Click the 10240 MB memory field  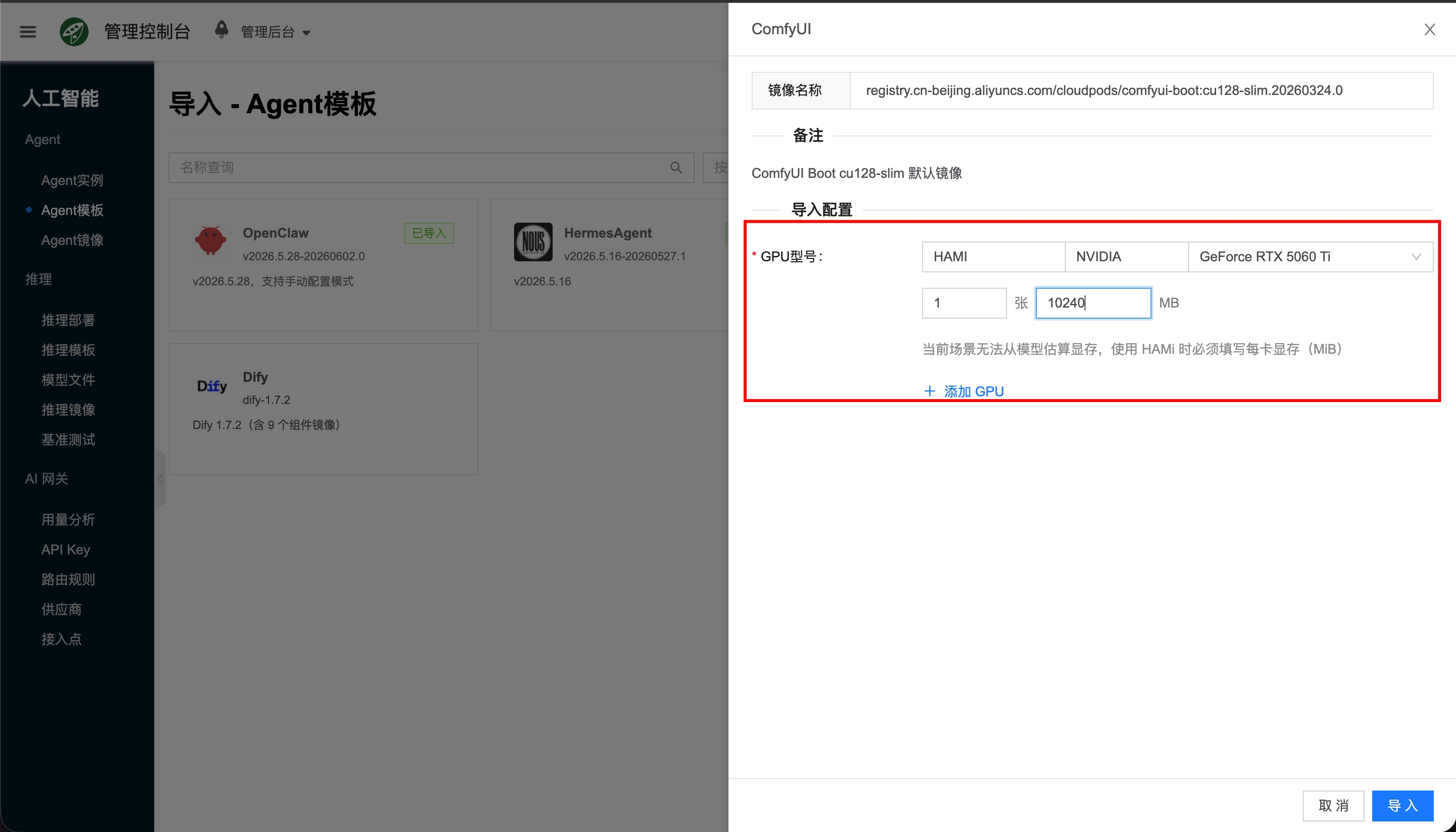click(1093, 303)
